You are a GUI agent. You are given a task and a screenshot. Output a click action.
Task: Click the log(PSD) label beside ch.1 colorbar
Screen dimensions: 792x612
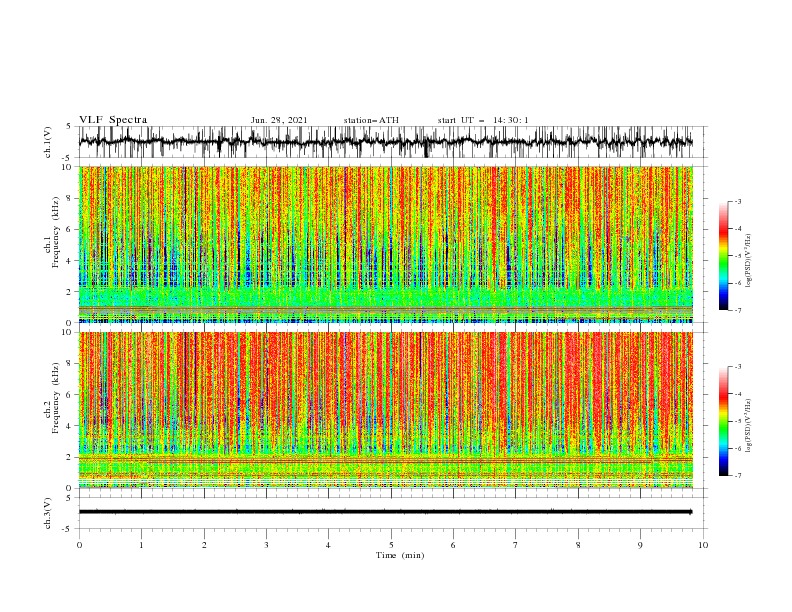(x=748, y=261)
